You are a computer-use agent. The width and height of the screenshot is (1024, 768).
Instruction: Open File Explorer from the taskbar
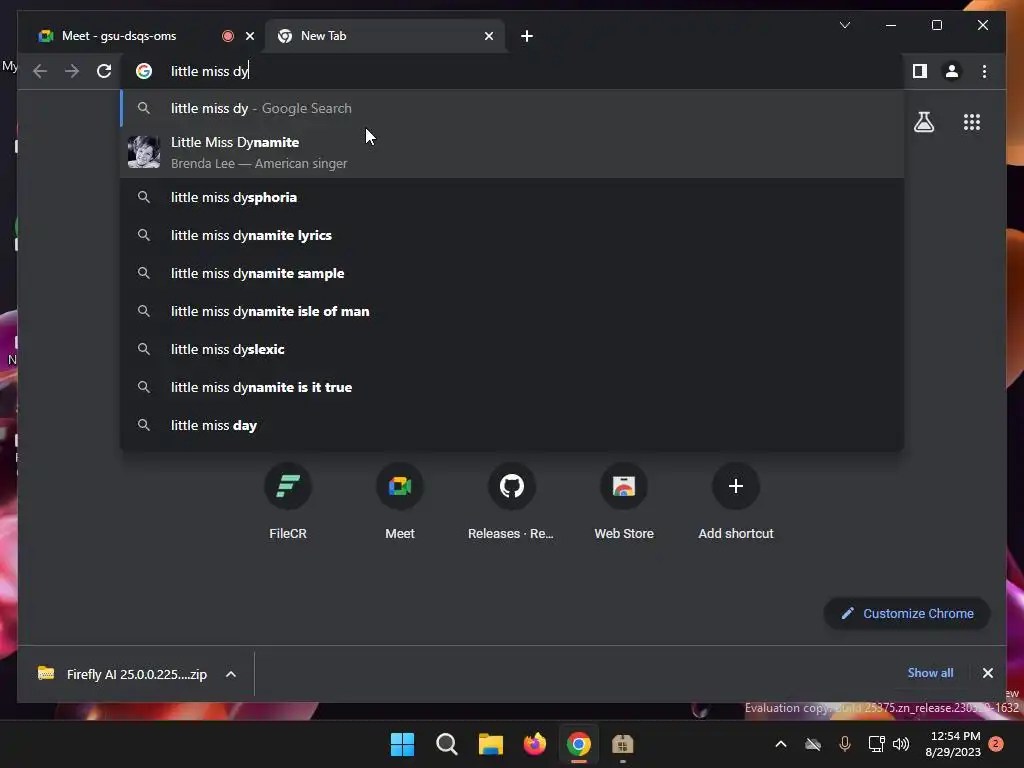(x=490, y=744)
